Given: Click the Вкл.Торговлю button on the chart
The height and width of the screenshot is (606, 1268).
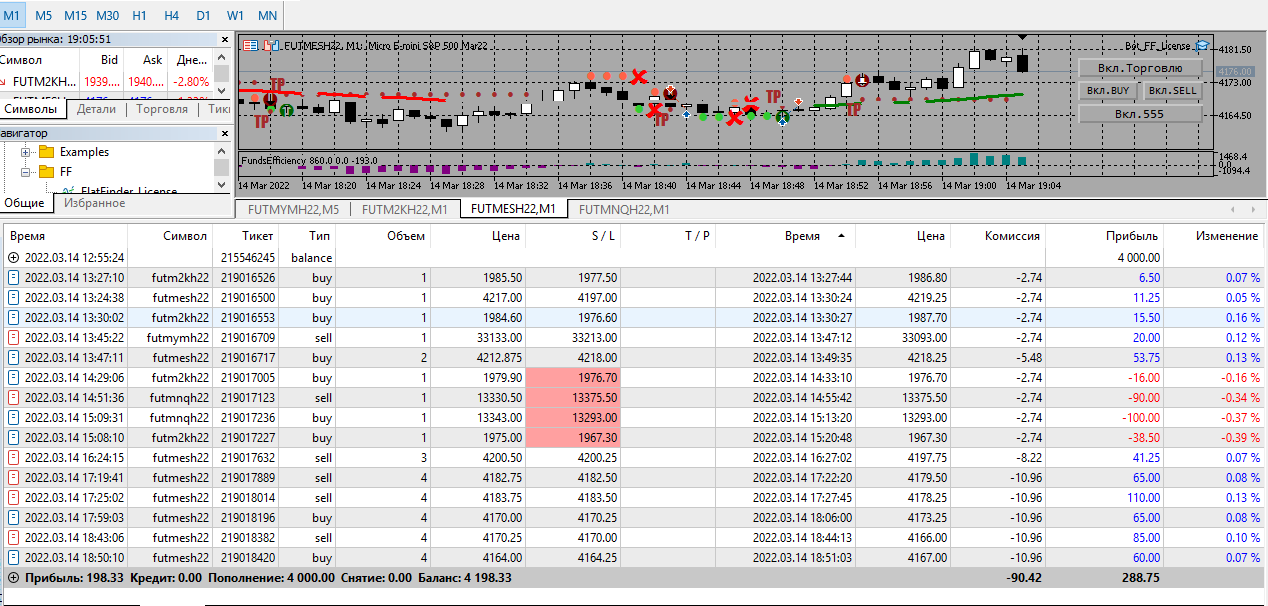Looking at the screenshot, I should pos(1140,68).
